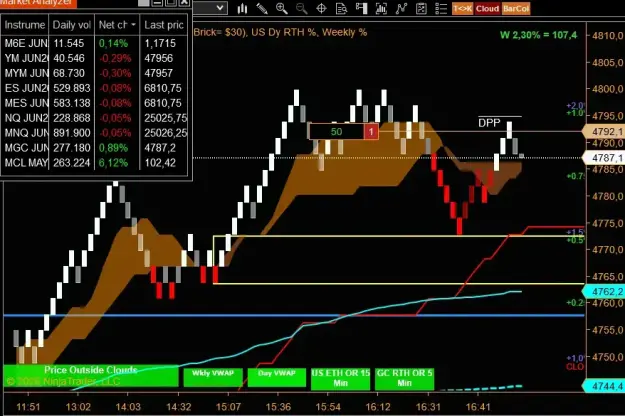Click the Instrument column header

[x=25, y=25]
